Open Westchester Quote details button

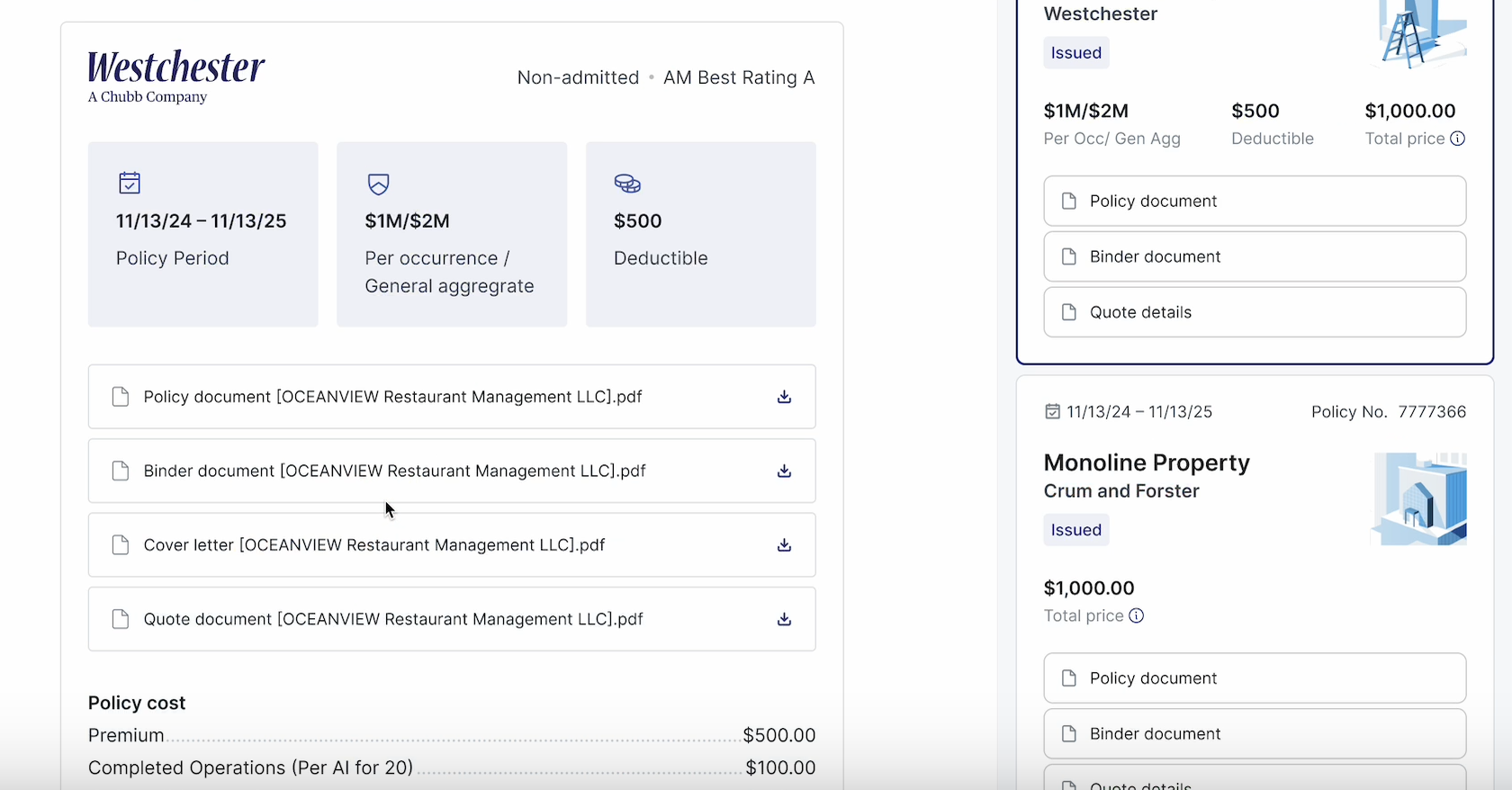click(1254, 312)
